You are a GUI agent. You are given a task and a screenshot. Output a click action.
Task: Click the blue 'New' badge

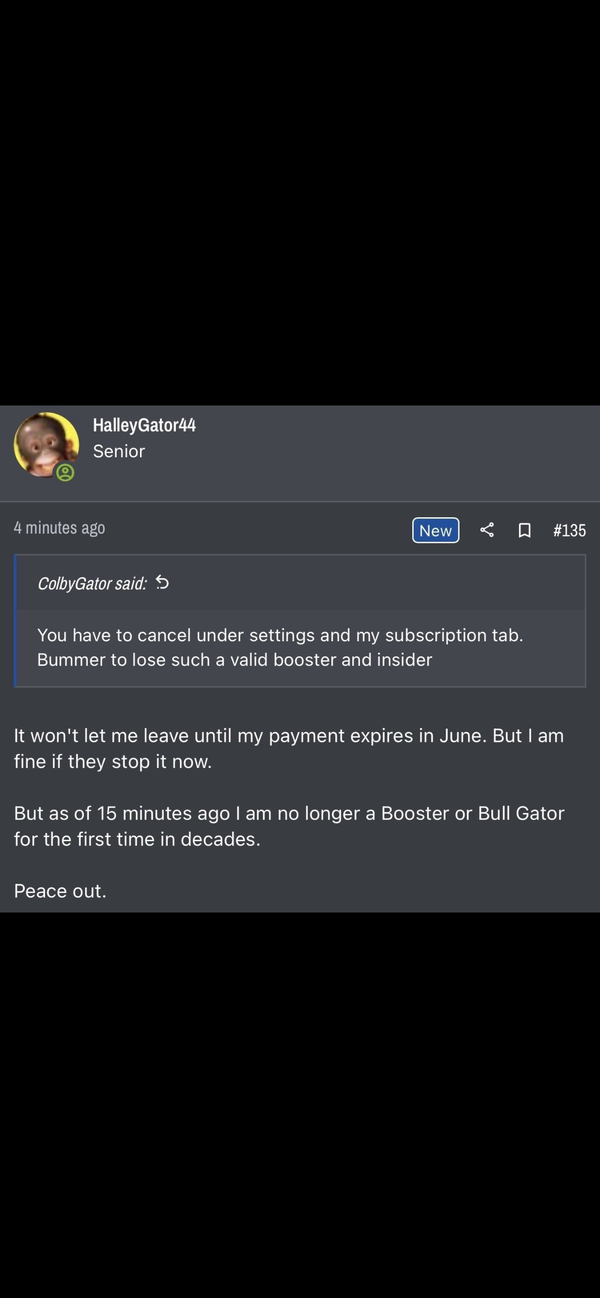tap(435, 530)
